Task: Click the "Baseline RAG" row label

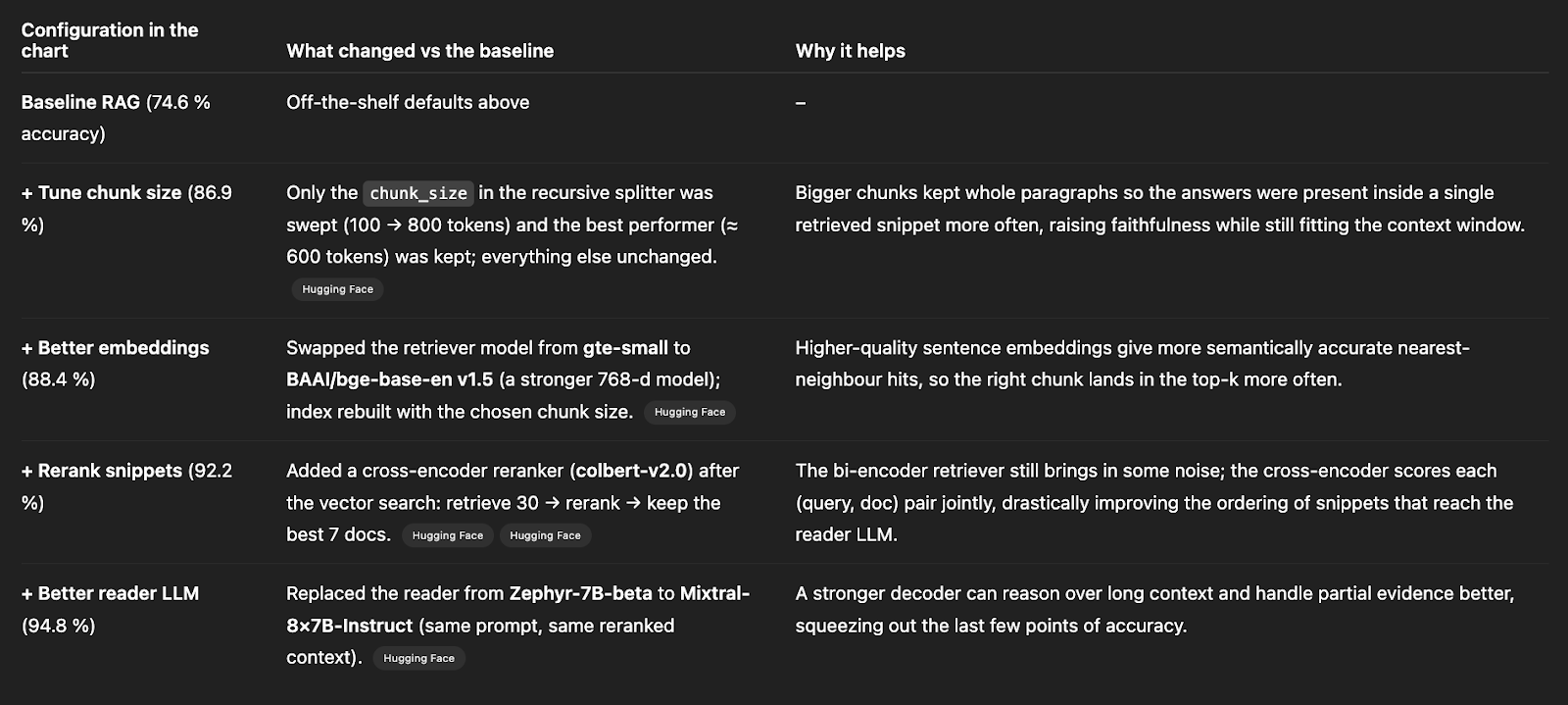Action: tap(81, 102)
